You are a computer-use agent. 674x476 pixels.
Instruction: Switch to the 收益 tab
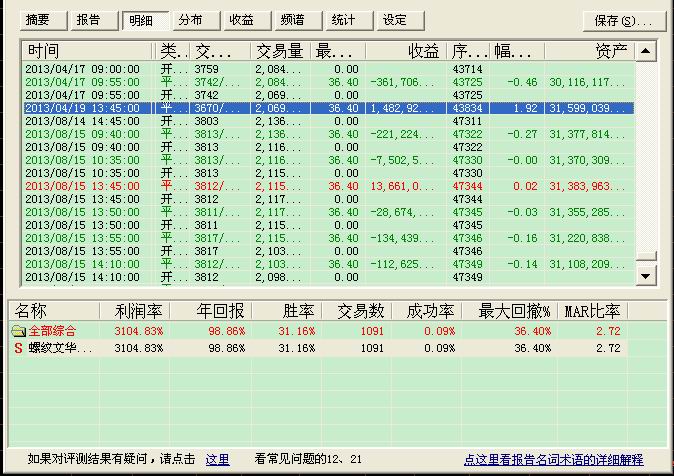point(247,20)
